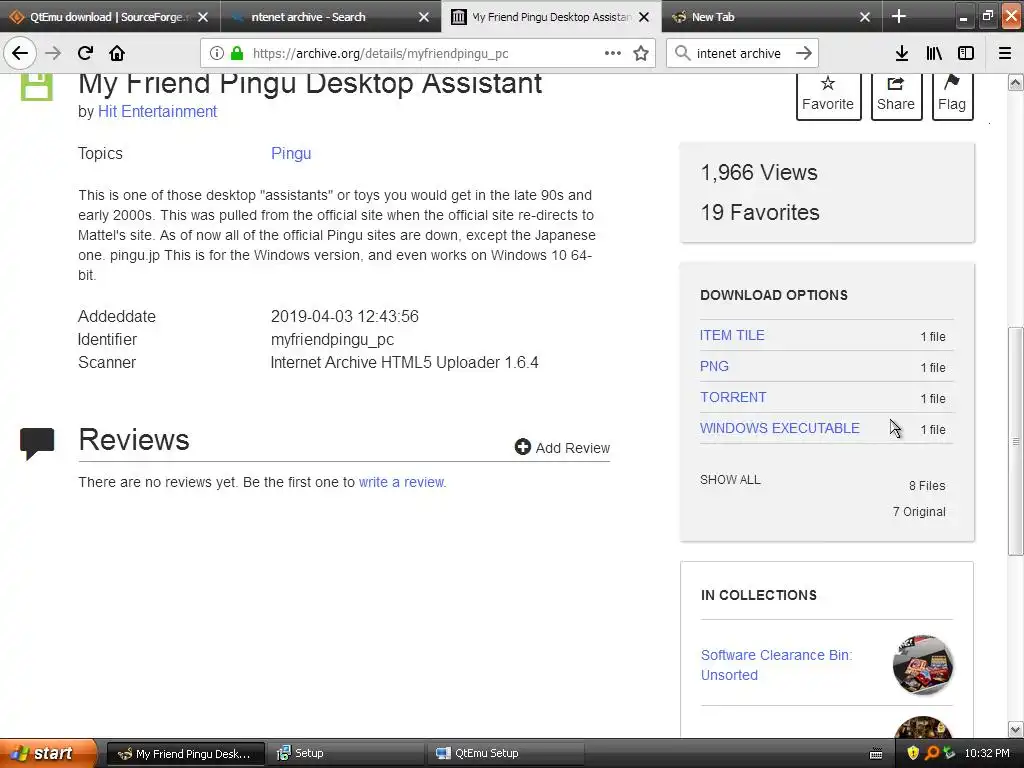Switch to QtEmu download SourceForge tab

tap(108, 17)
